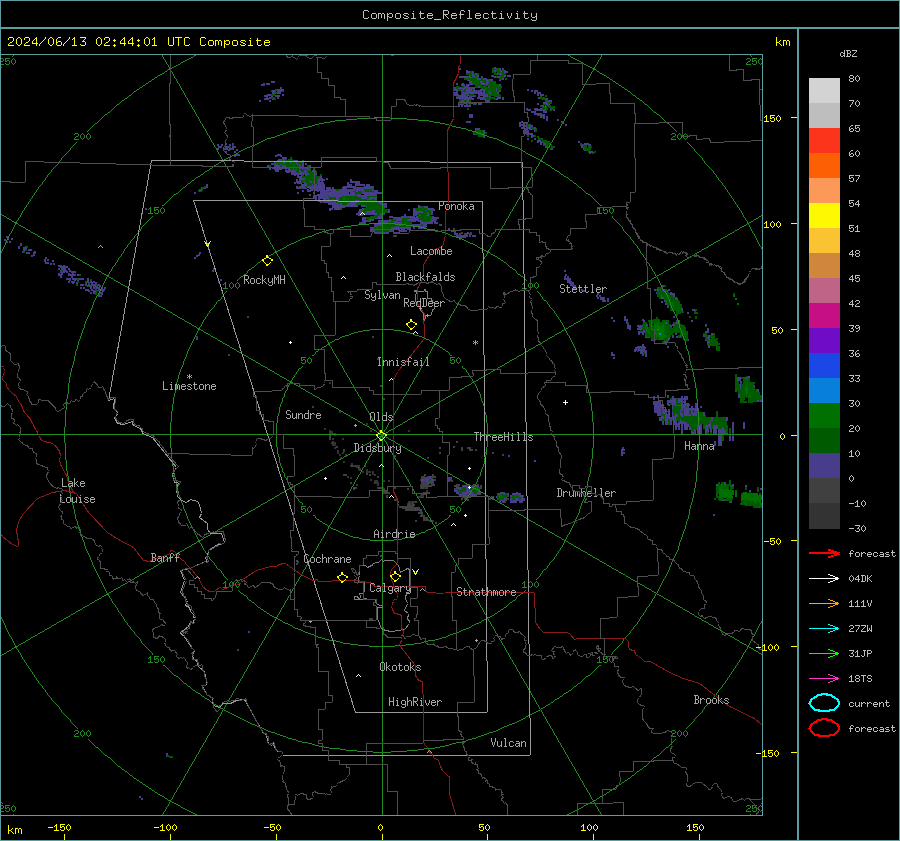Click the magenta 18TS arrow in the legend
The image size is (900, 841).
point(824,679)
